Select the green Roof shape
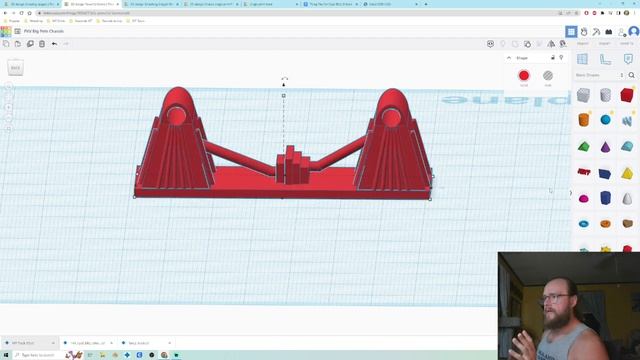640x360 pixels. (584, 146)
